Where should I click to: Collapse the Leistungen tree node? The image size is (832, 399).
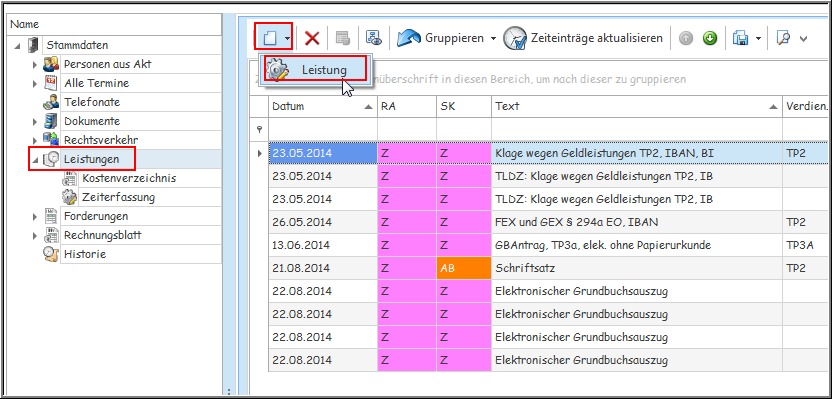[x=35, y=159]
